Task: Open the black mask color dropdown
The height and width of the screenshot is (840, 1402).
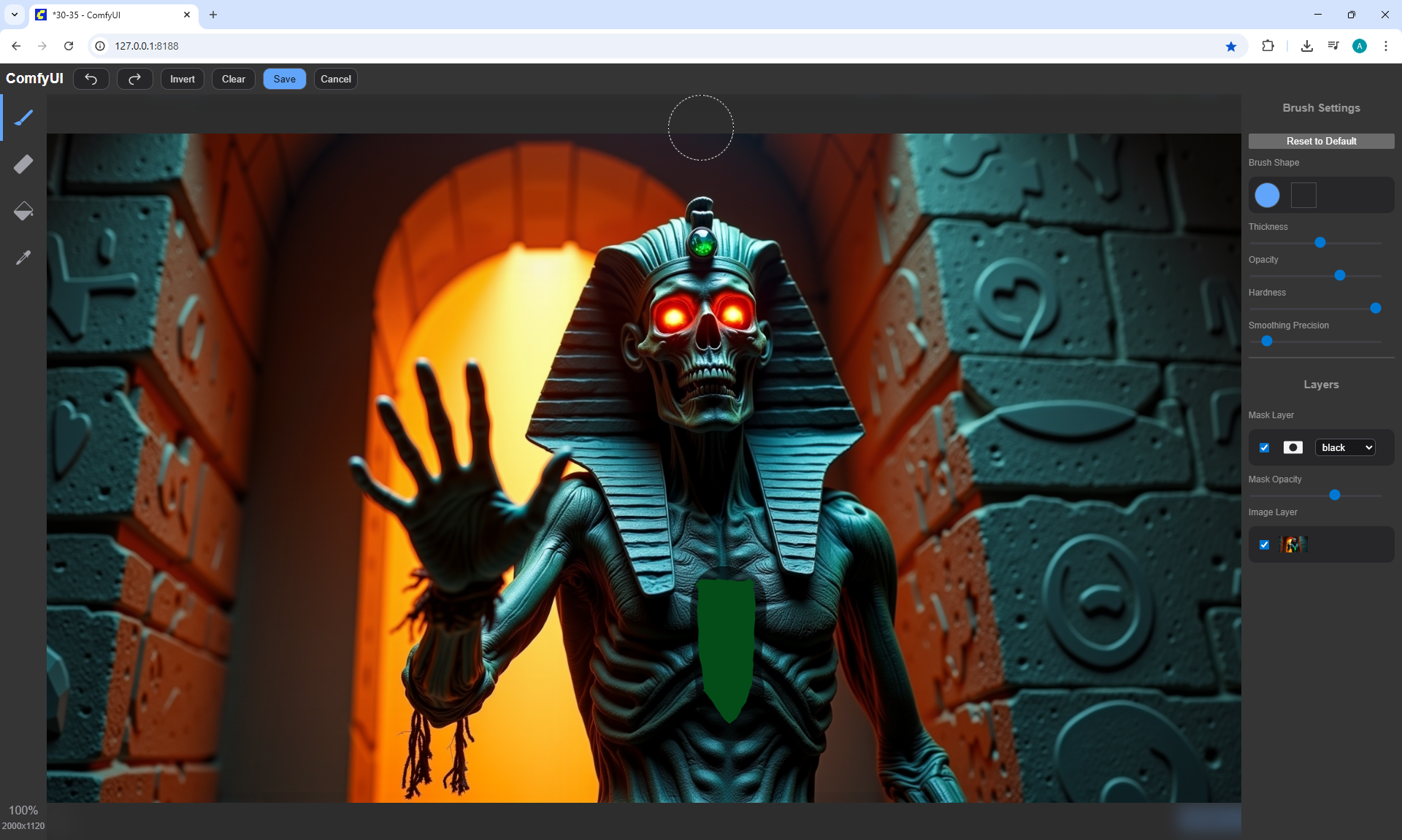Action: click(x=1345, y=447)
